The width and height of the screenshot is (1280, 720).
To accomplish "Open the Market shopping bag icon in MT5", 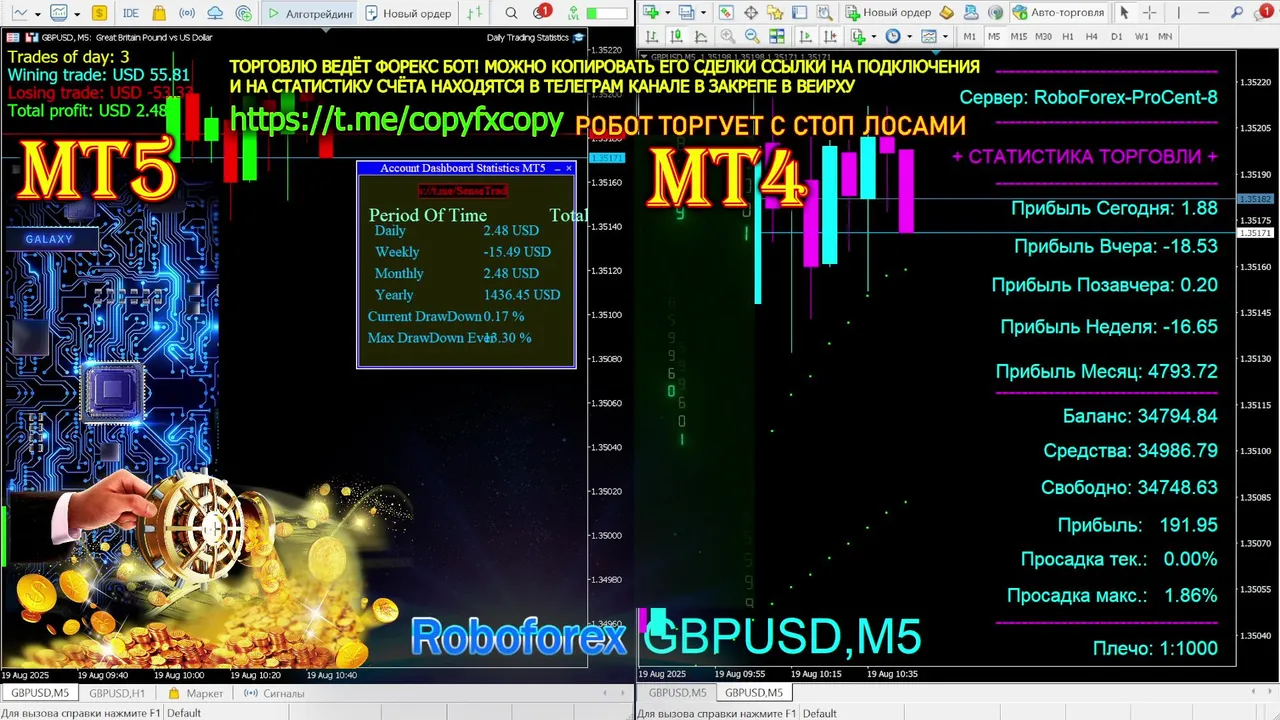I will (x=159, y=13).
